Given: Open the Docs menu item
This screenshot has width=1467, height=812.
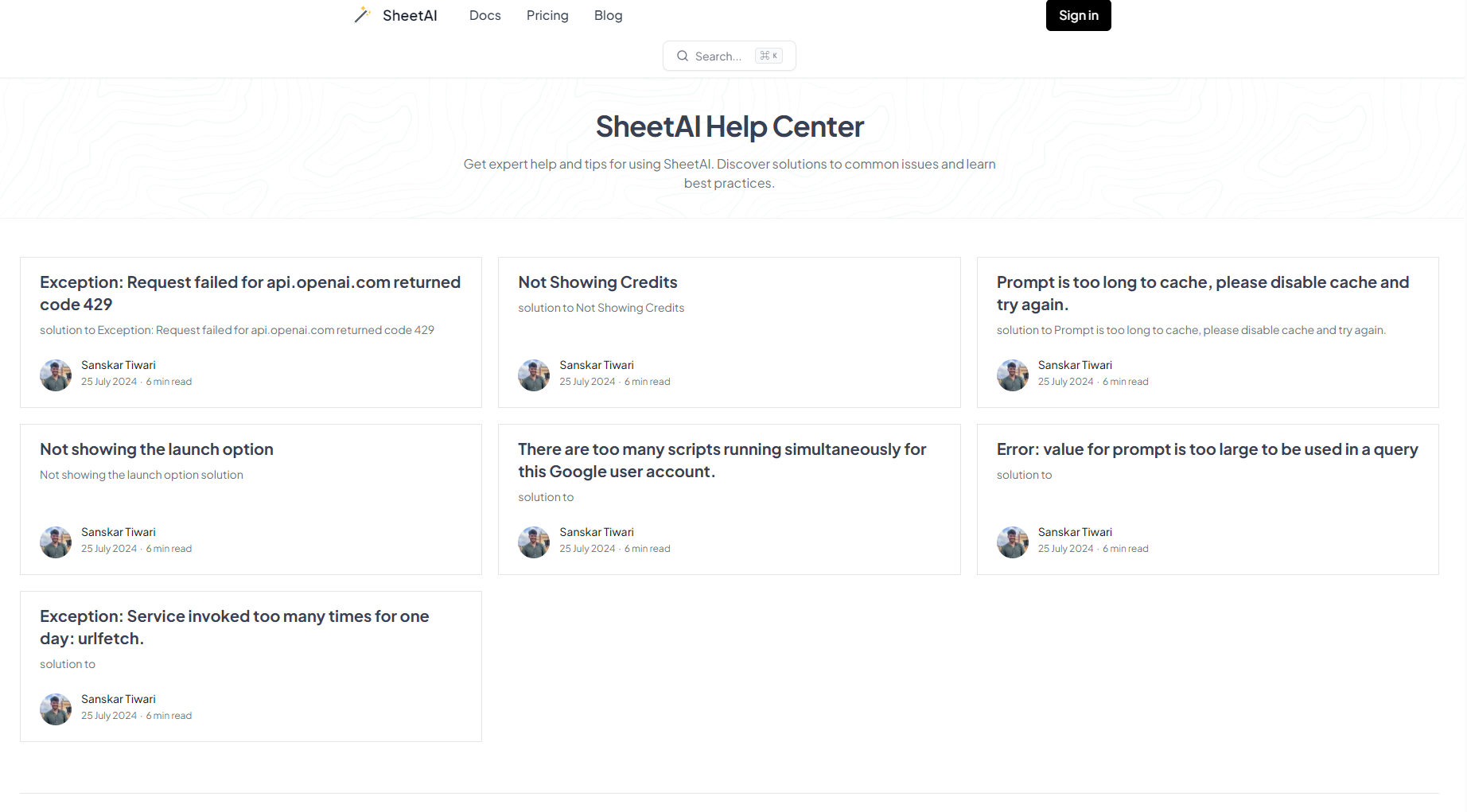Looking at the screenshot, I should point(485,15).
